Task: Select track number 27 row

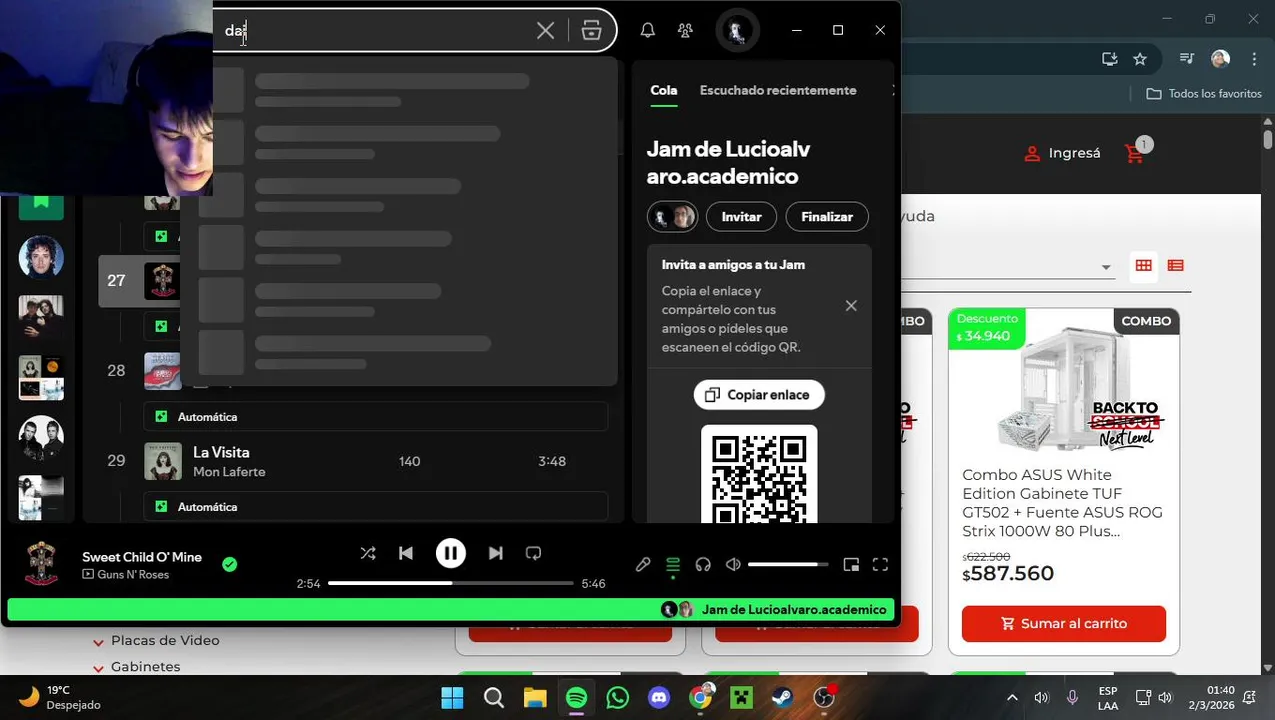Action: pyautogui.click(x=139, y=281)
